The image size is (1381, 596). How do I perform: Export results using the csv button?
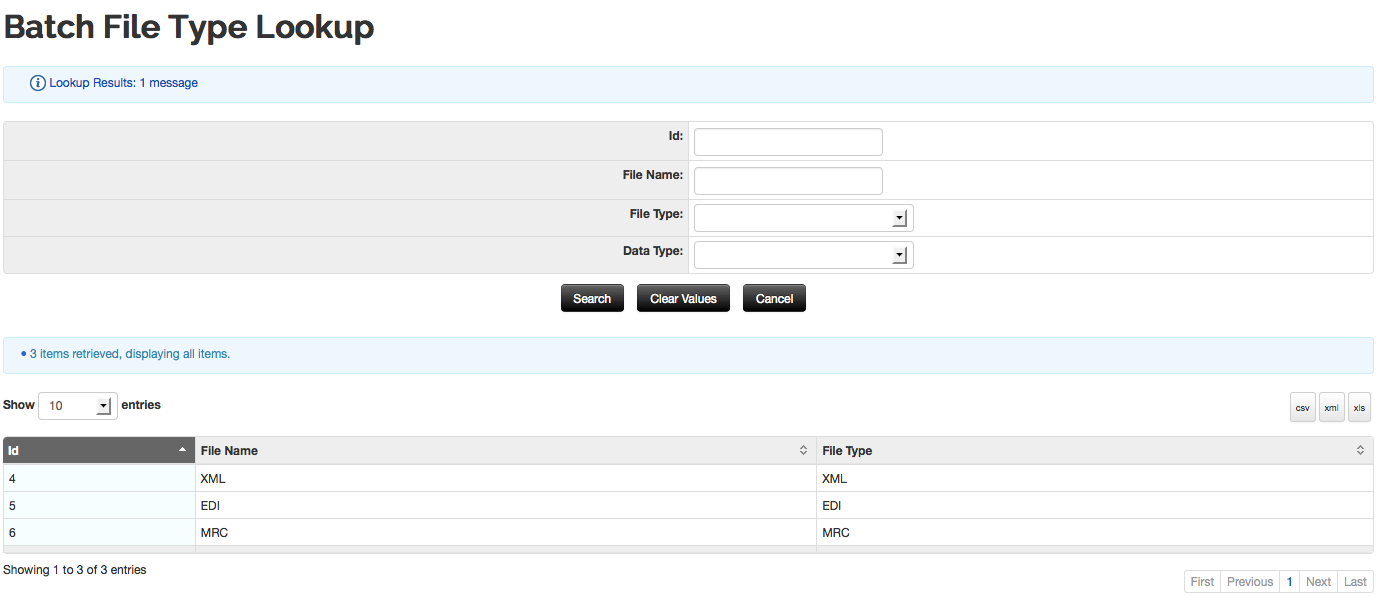pos(1303,407)
